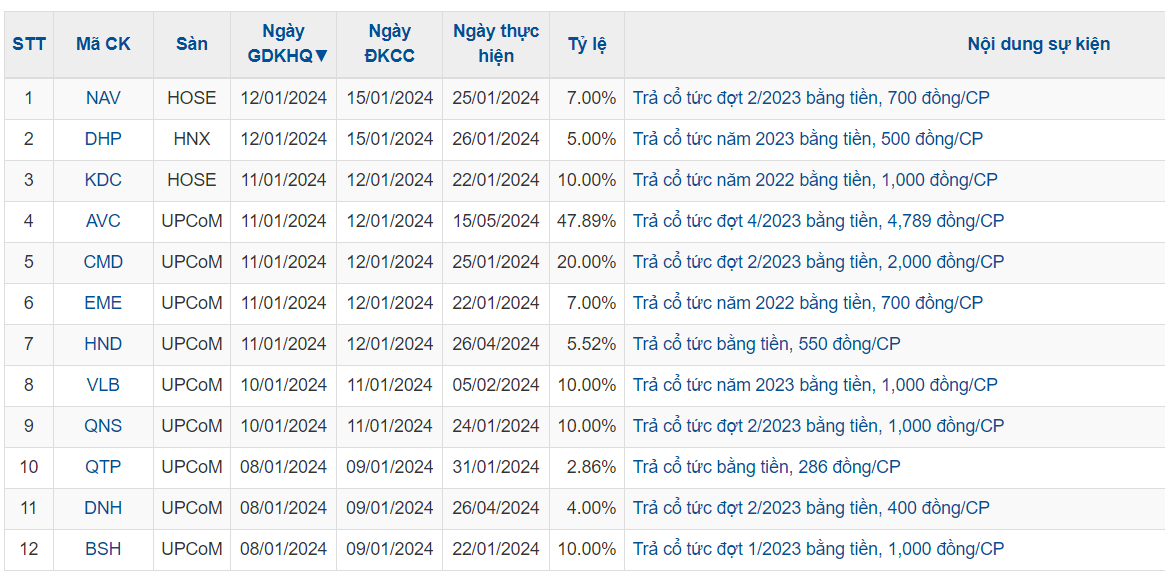Viewport: 1165px width, 573px height.
Task: Click the CMD ticker link
Action: 103,262
